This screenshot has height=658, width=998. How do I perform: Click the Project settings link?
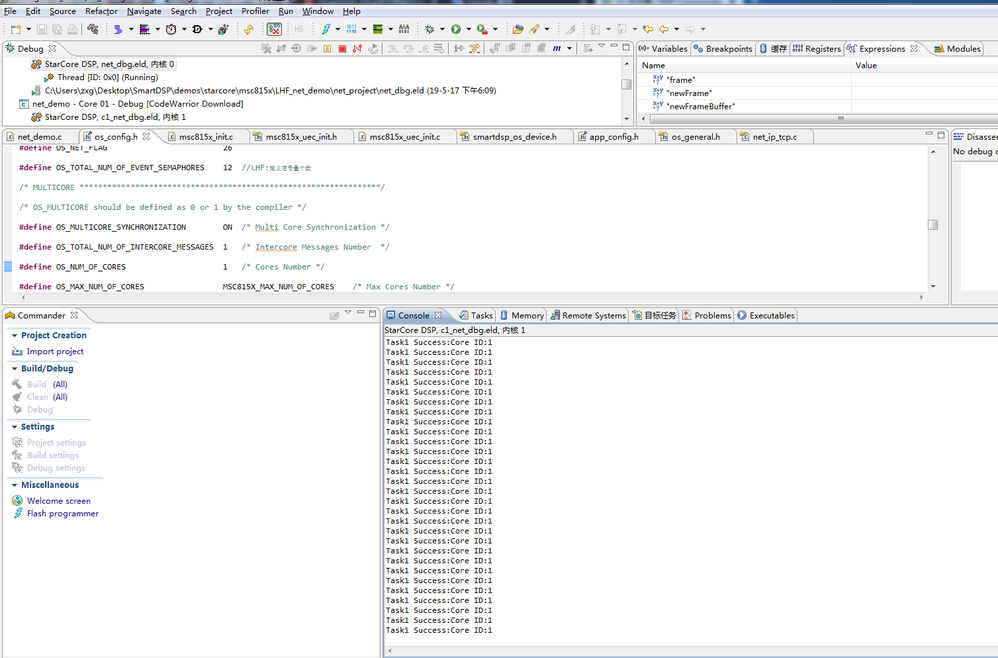point(56,442)
